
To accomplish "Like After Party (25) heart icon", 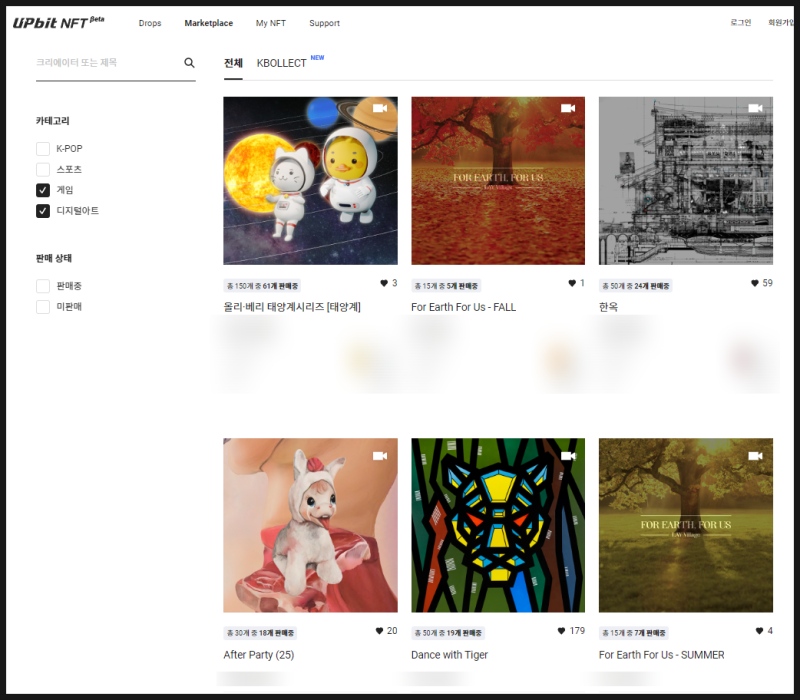I will tap(379, 631).
